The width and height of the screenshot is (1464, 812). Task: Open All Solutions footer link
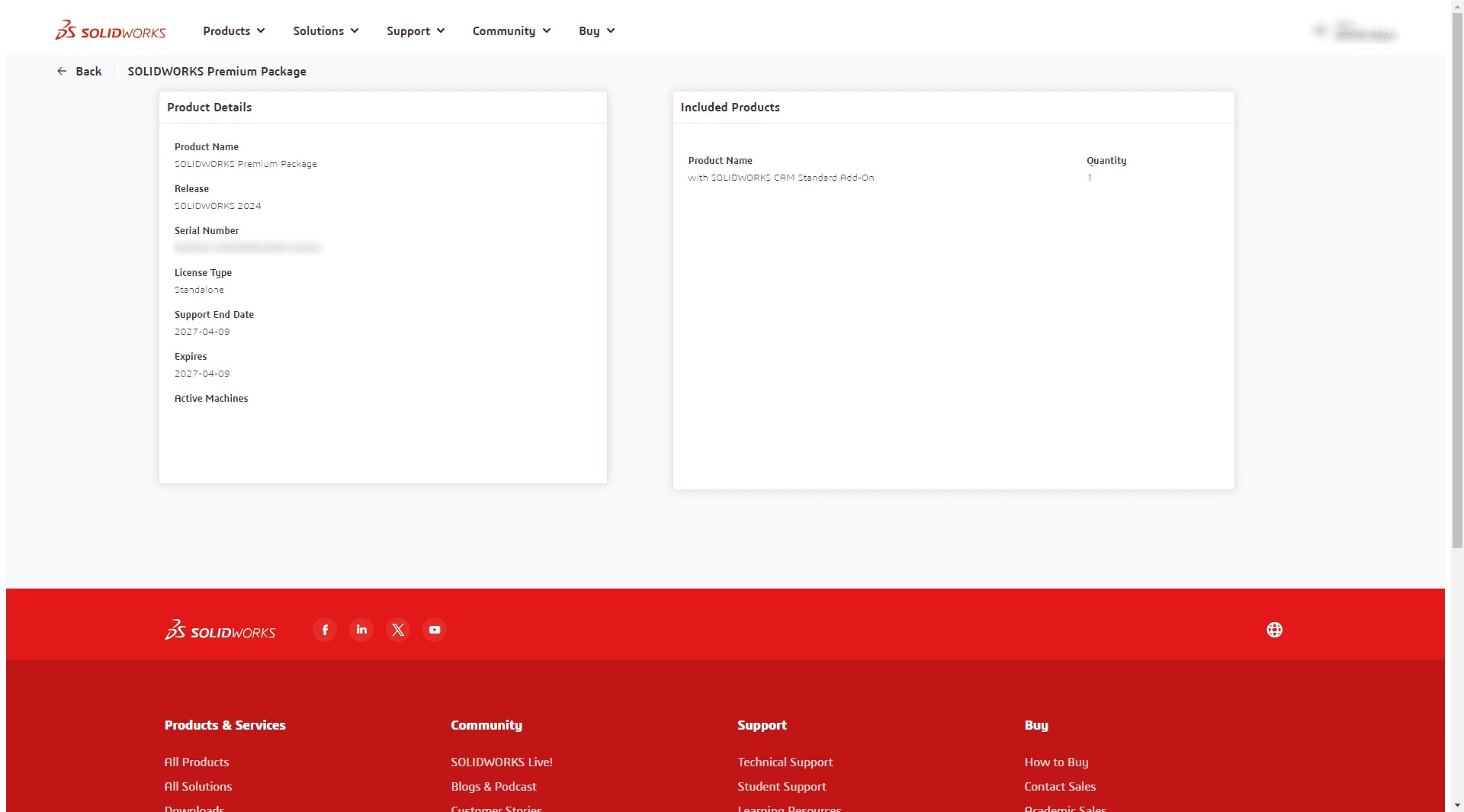click(198, 786)
